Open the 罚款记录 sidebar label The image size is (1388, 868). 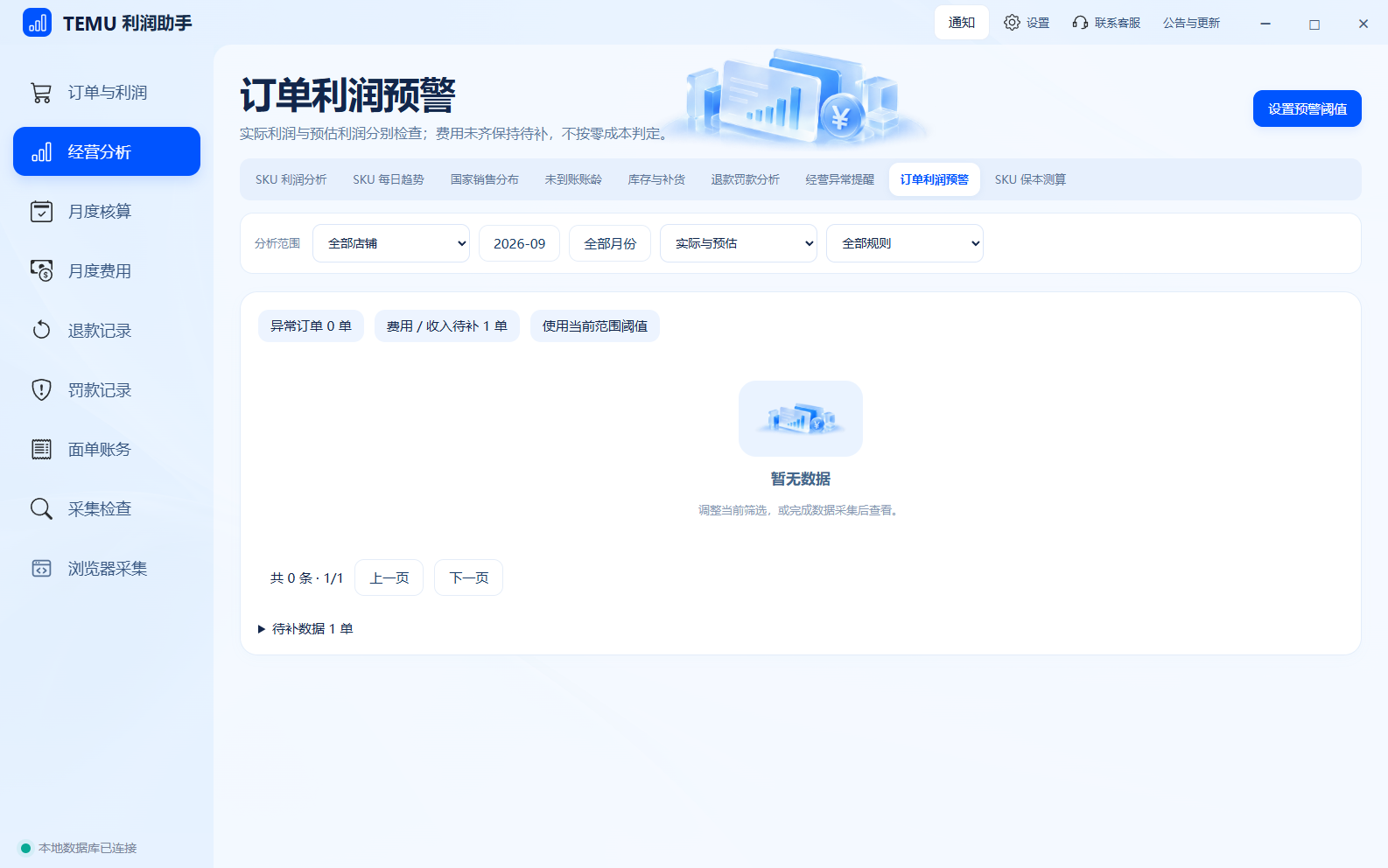coord(100,390)
